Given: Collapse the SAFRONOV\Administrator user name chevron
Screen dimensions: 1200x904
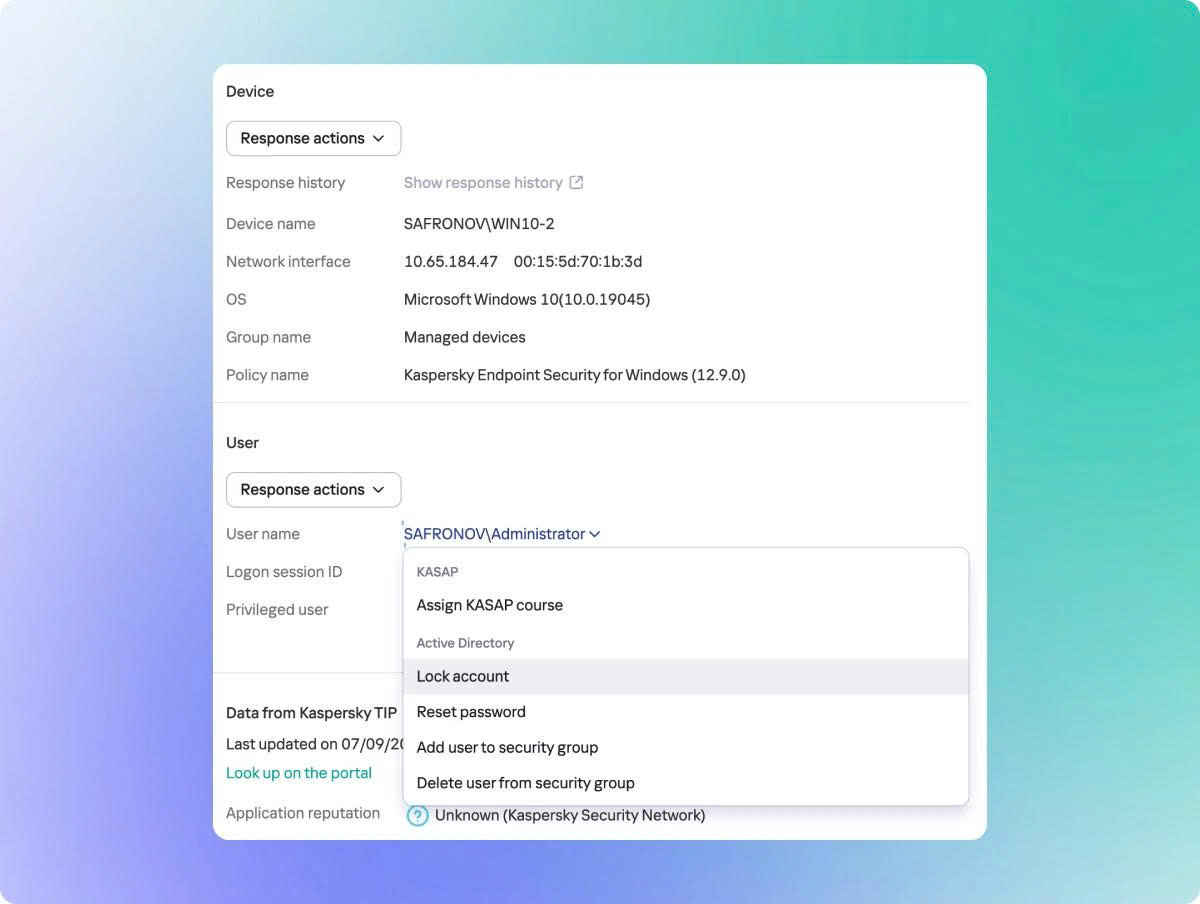Looking at the screenshot, I should pyautogui.click(x=595, y=534).
